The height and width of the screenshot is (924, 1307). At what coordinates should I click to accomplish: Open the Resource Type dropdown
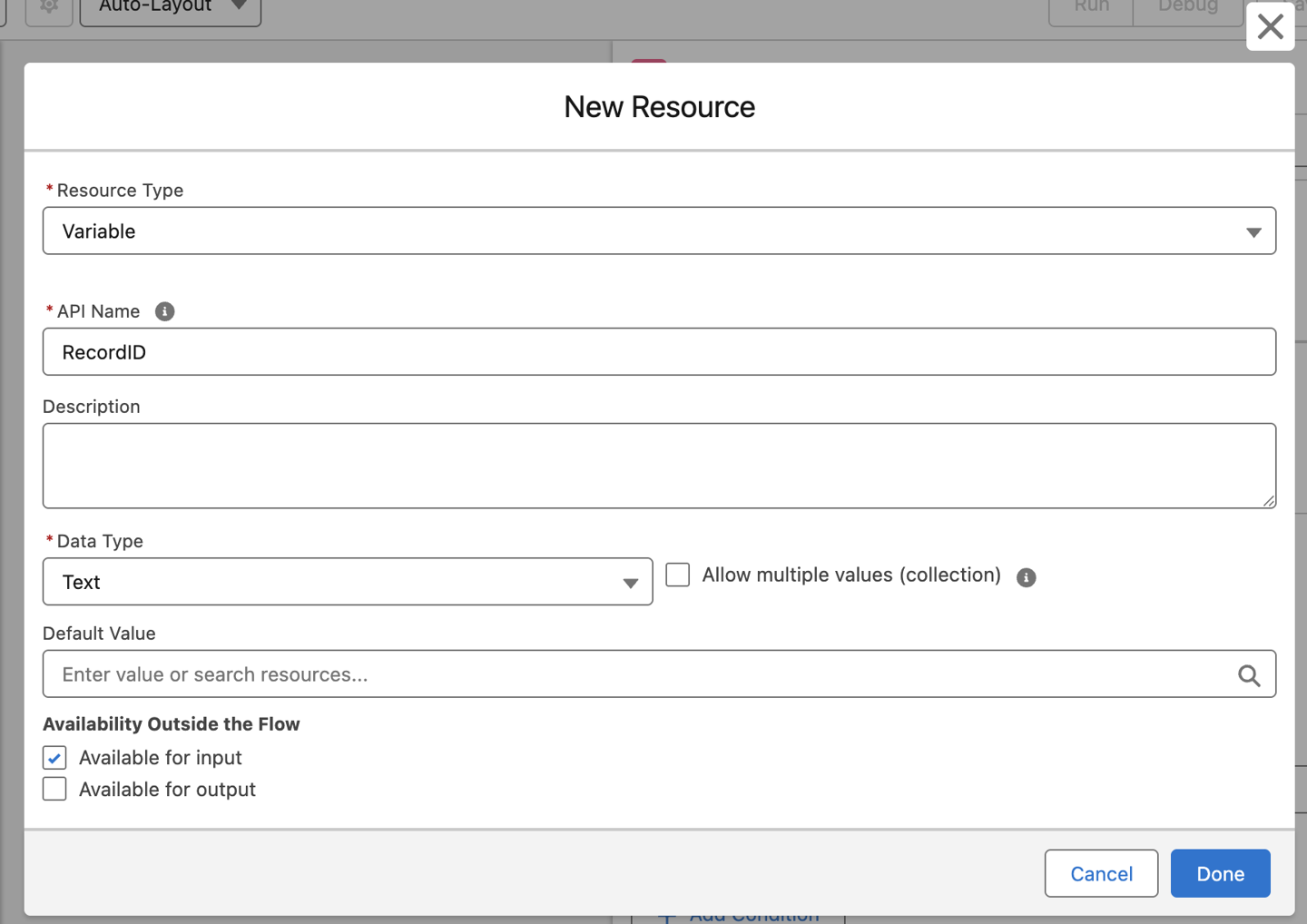(x=659, y=231)
